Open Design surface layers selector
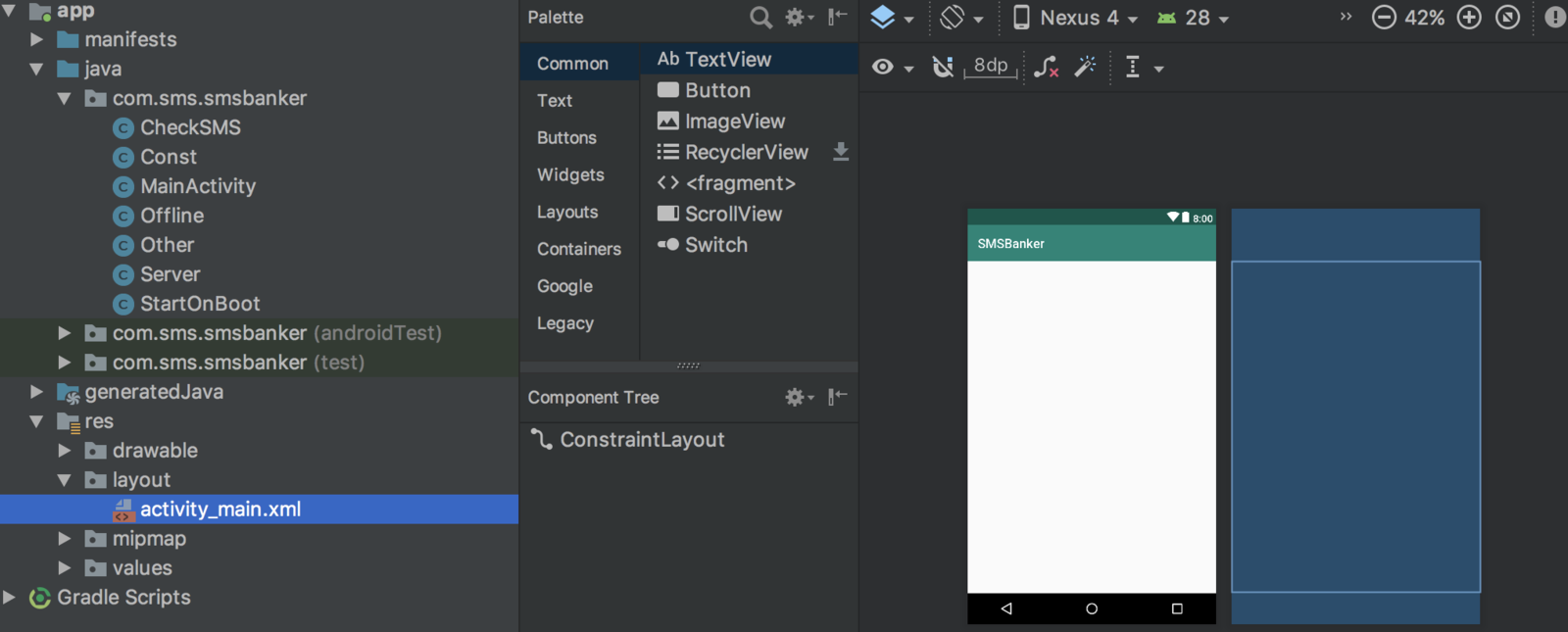This screenshot has width=1568, height=632. pyautogui.click(x=892, y=18)
